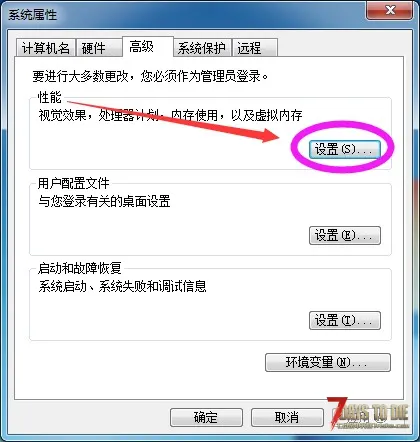Close the 系统属性 window
Screen dimensions: 420x442
tap(390, 11)
